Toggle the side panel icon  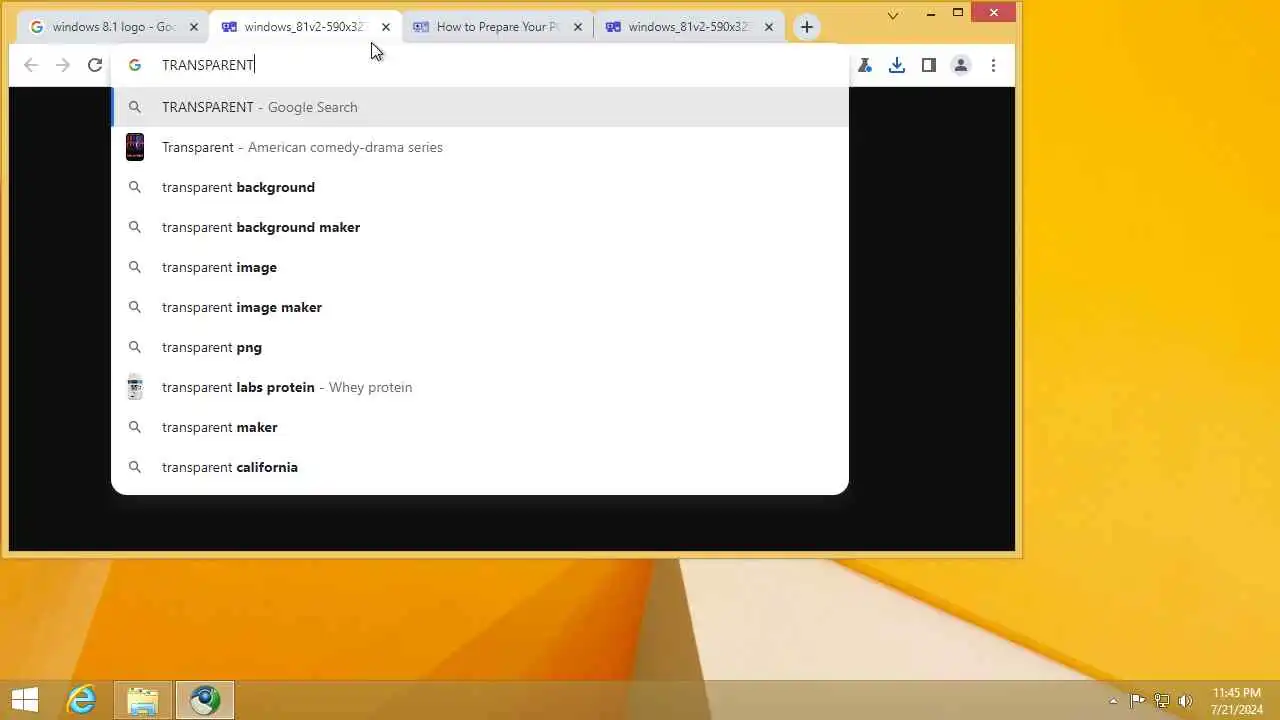(x=929, y=65)
